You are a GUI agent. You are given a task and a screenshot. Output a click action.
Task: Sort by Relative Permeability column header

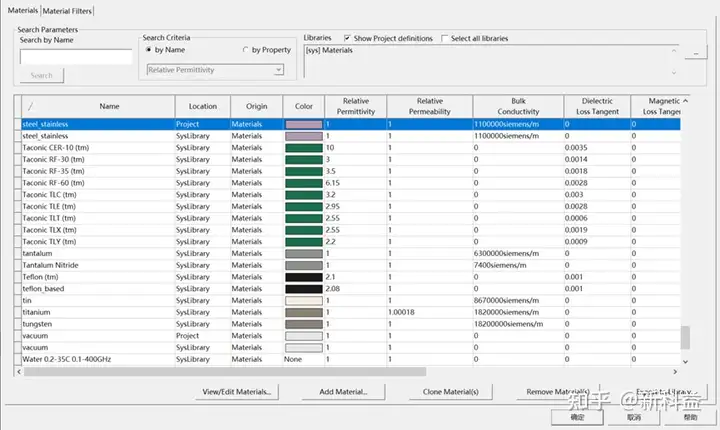point(429,106)
